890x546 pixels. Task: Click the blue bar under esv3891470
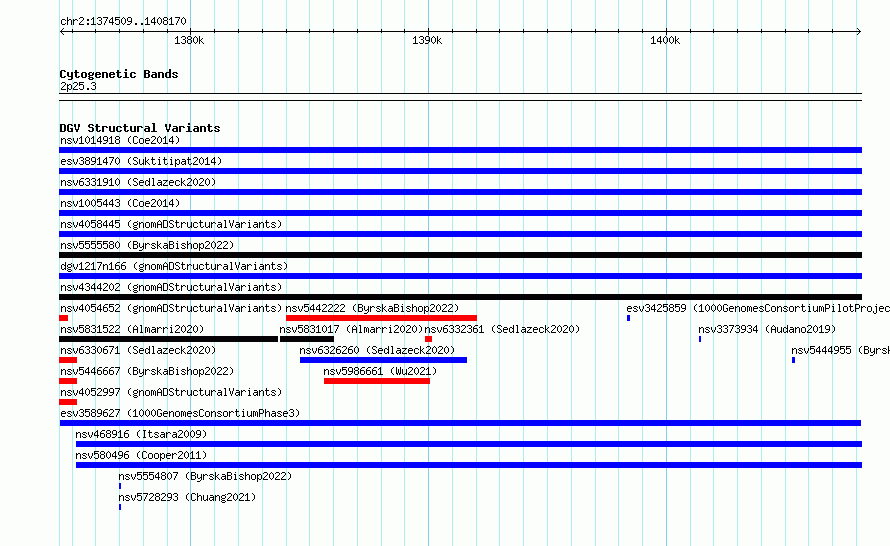[x=460, y=171]
